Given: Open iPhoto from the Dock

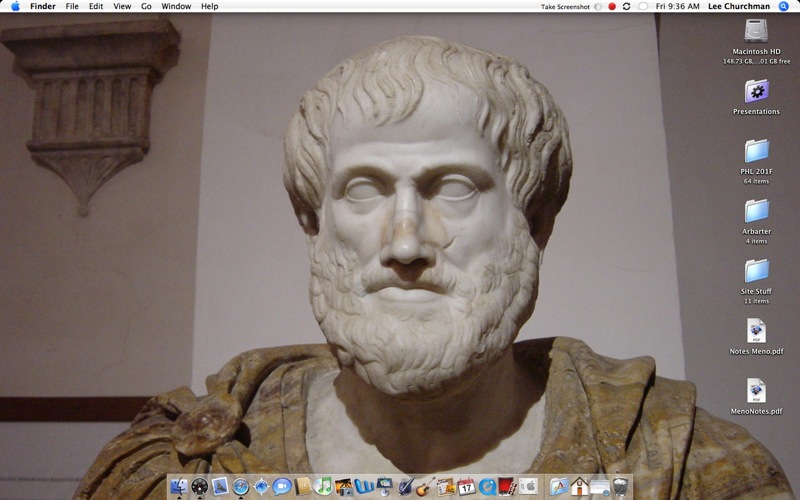Looking at the screenshot, I should click(343, 486).
